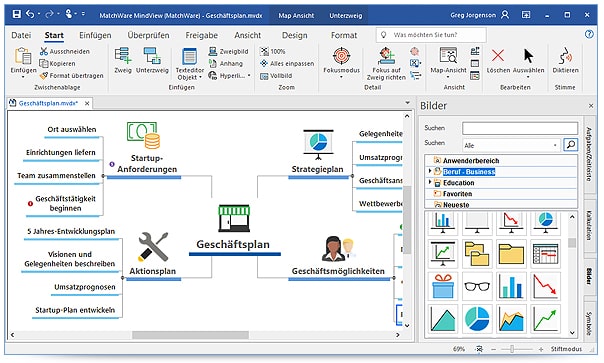
Task: Select the gift box image thumbnail
Action: 443,286
